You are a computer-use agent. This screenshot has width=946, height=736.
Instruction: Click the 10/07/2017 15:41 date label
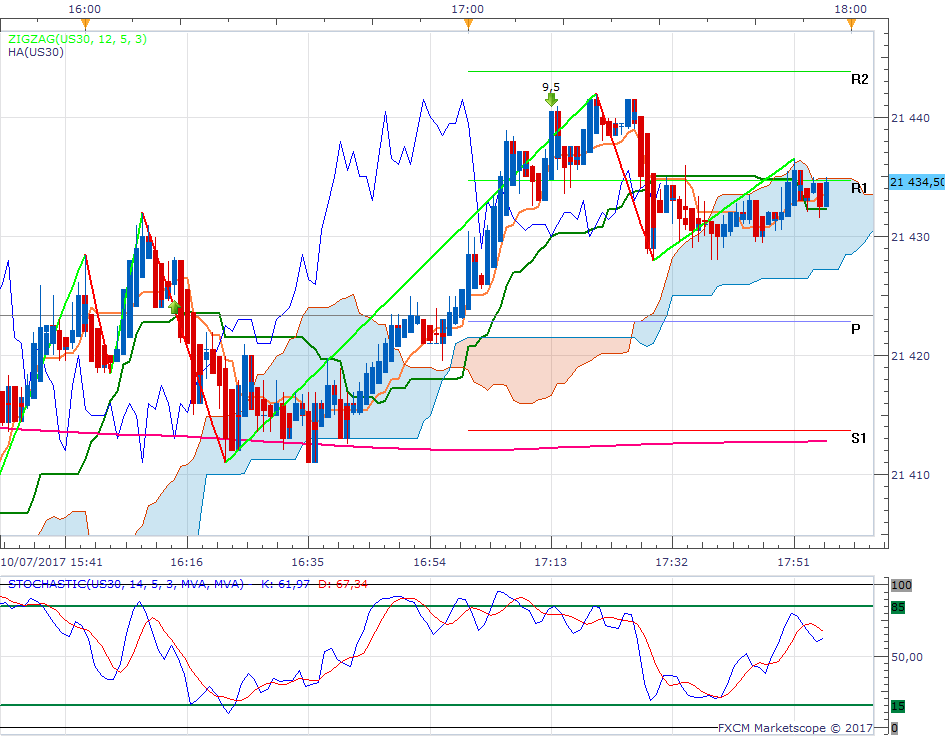(51, 562)
